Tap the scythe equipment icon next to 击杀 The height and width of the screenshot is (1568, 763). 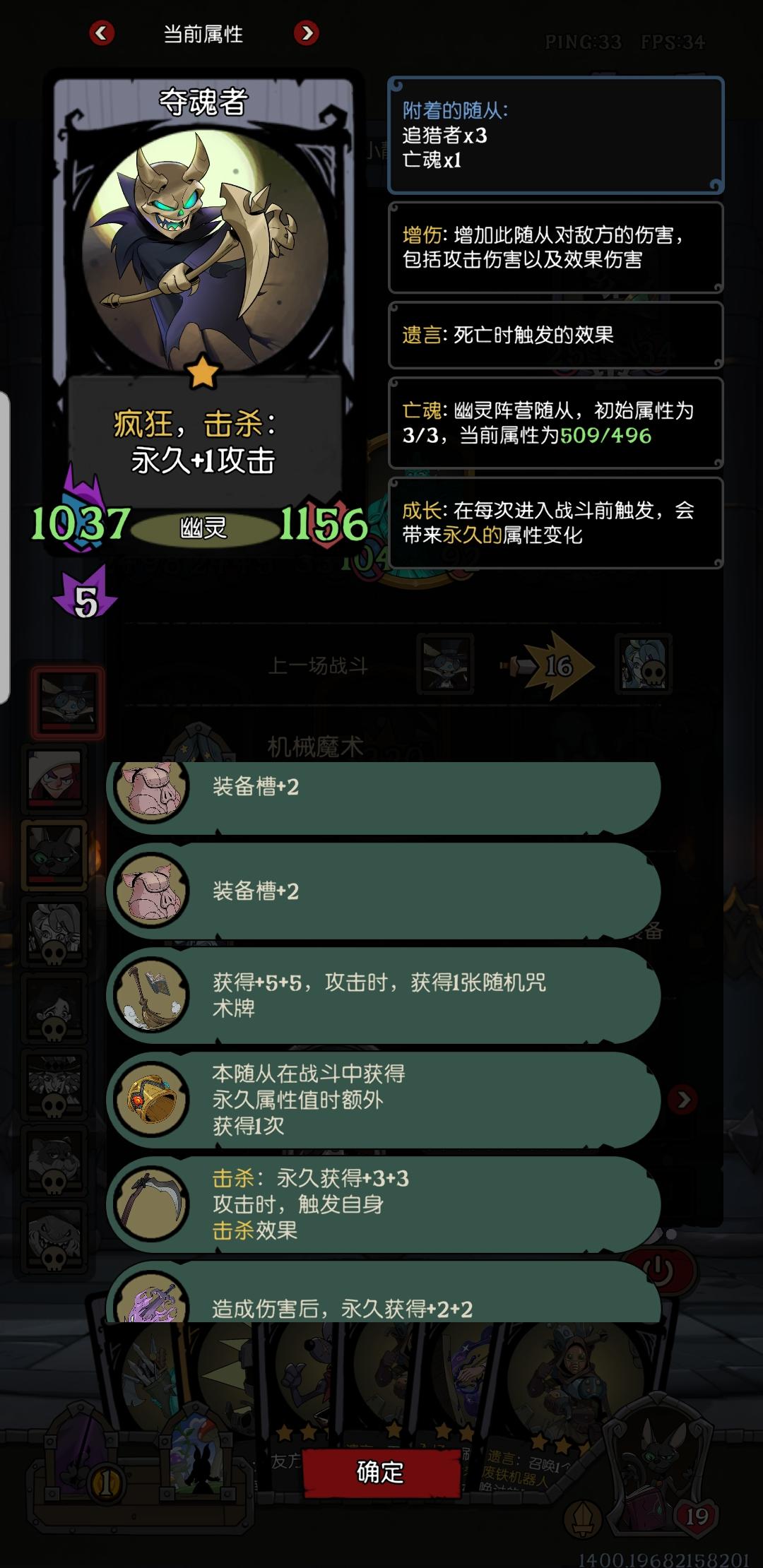click(x=150, y=1204)
